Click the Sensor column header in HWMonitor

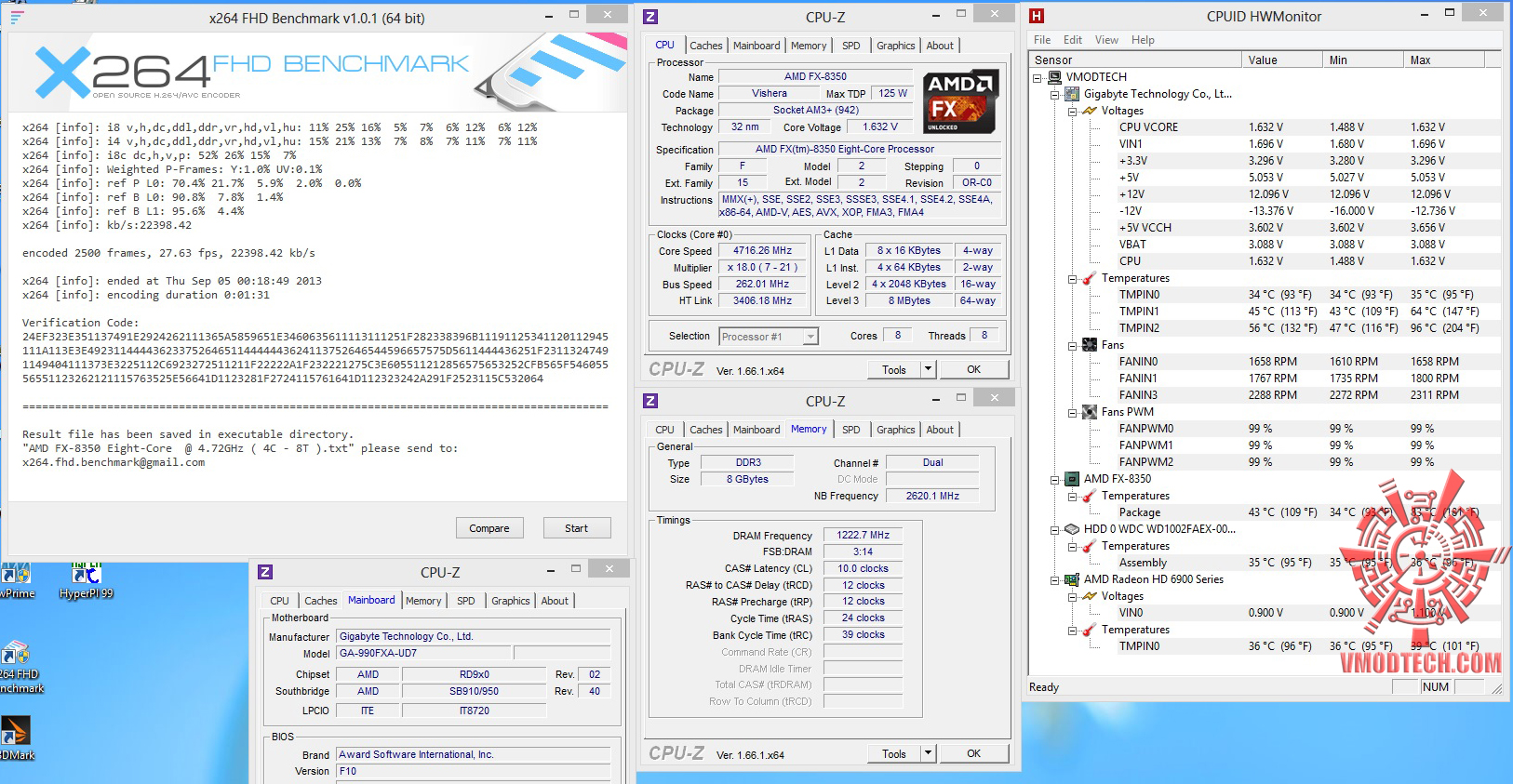[x=1136, y=60]
